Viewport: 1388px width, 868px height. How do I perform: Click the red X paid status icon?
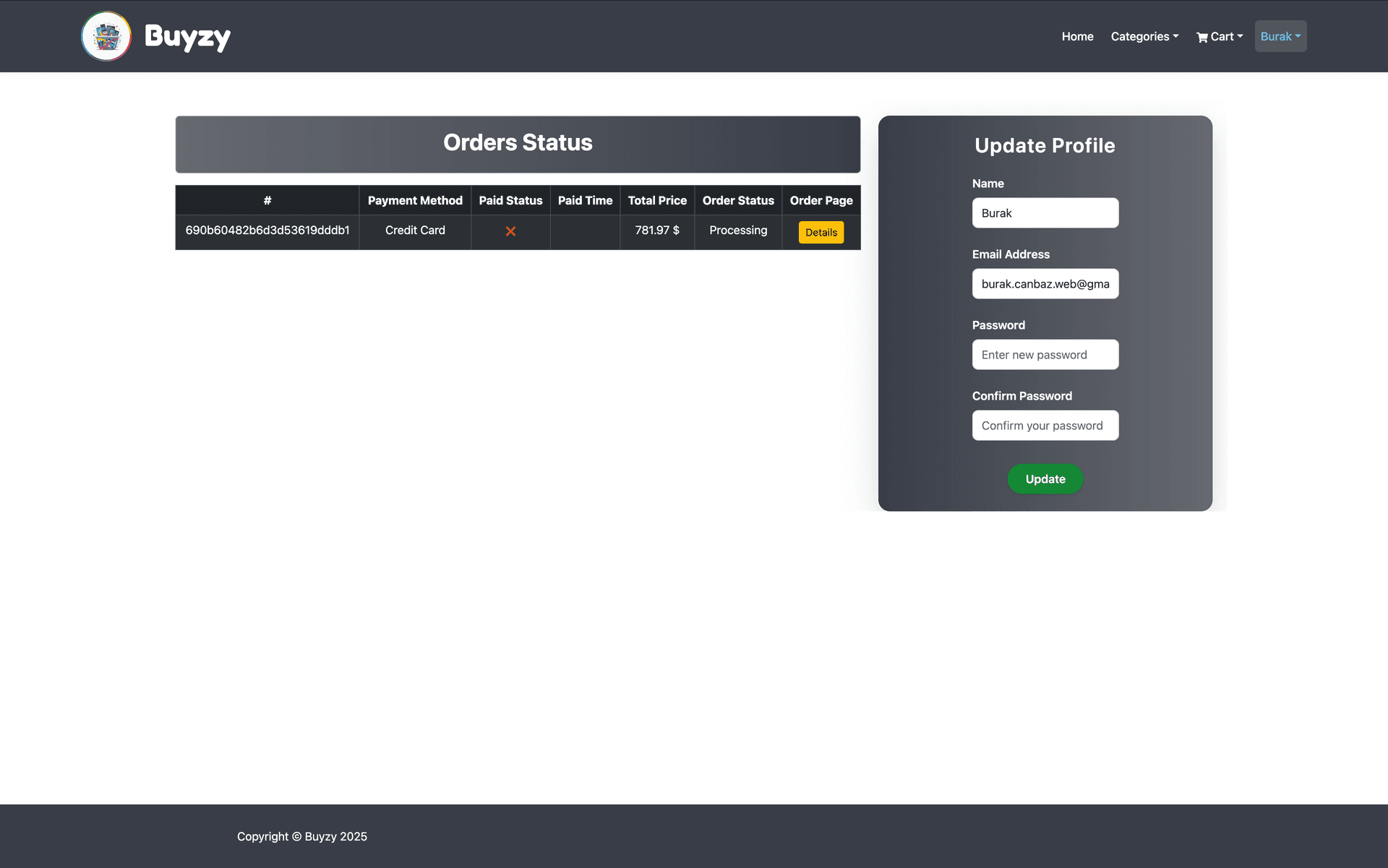tap(510, 231)
